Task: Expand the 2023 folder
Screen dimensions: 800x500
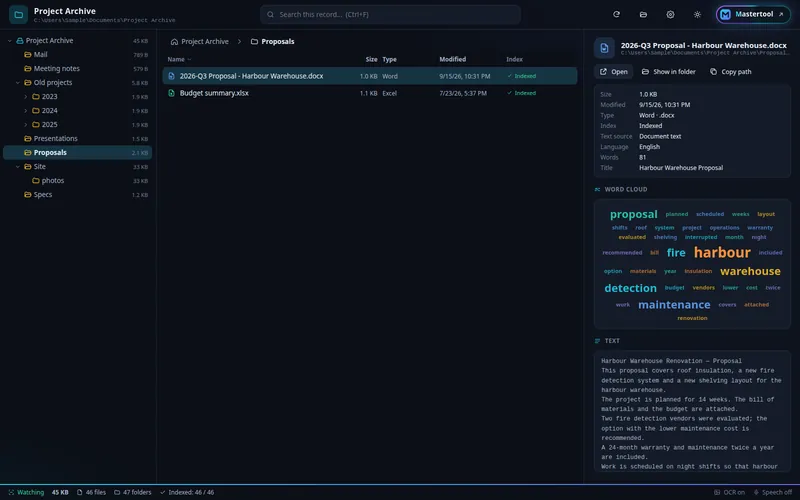Action: pos(26,96)
